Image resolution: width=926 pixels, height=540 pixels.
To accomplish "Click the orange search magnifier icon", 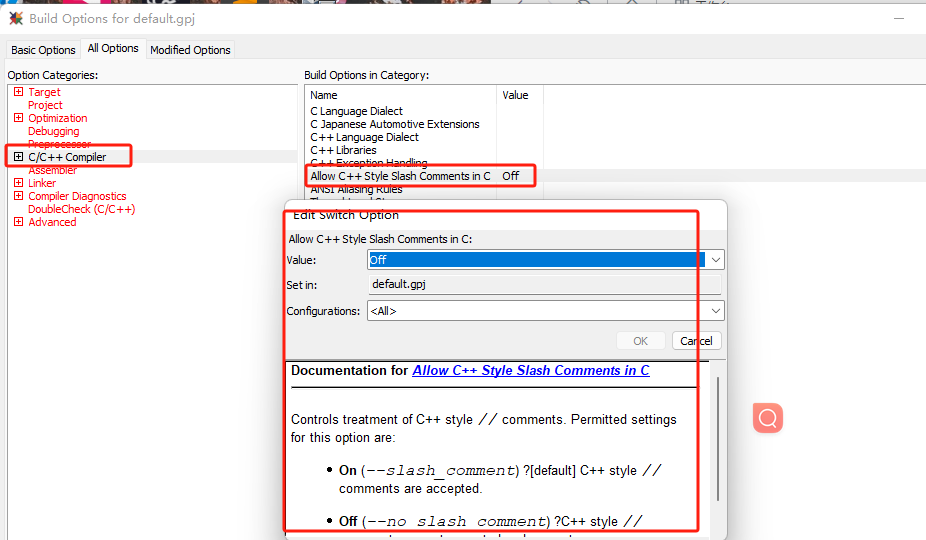I will [x=768, y=418].
